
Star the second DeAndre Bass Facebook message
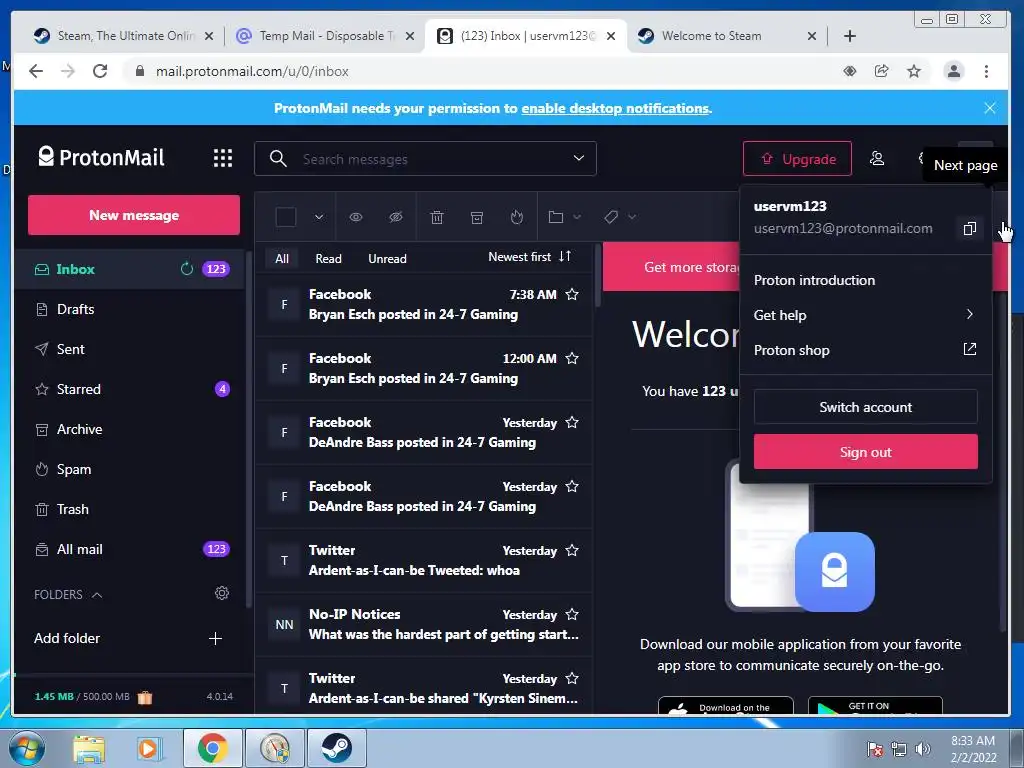point(572,487)
